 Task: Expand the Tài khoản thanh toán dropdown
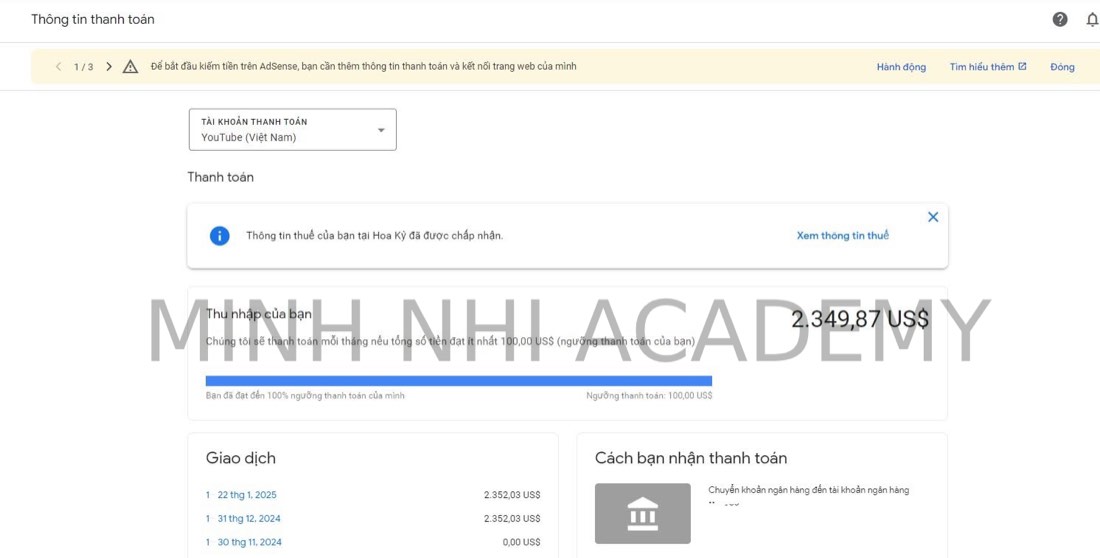pyautogui.click(x=293, y=129)
